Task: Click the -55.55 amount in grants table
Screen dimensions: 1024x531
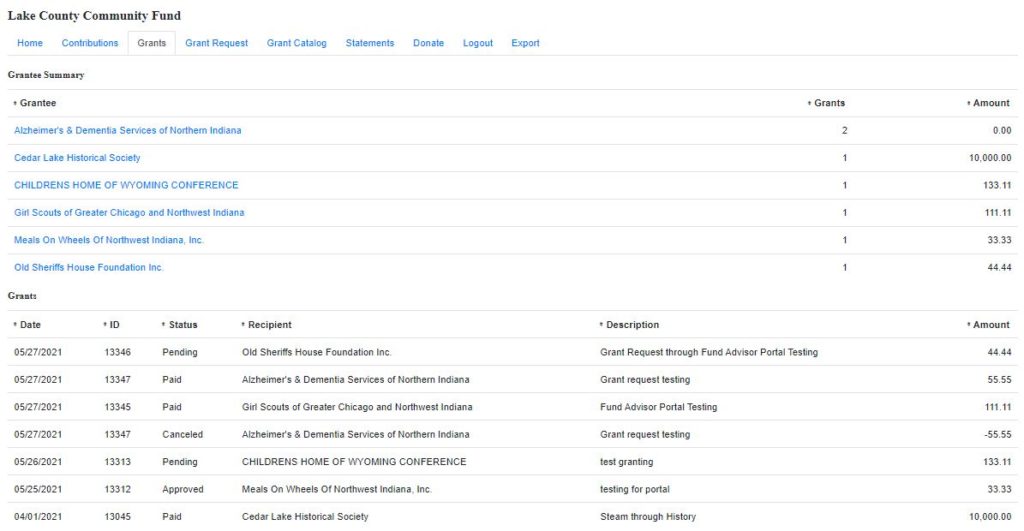Action: coord(997,434)
